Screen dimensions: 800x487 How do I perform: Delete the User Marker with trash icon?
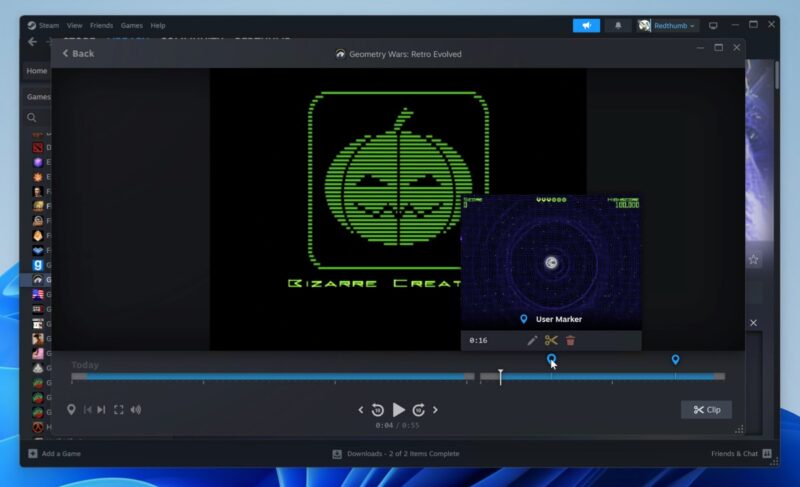click(x=570, y=340)
